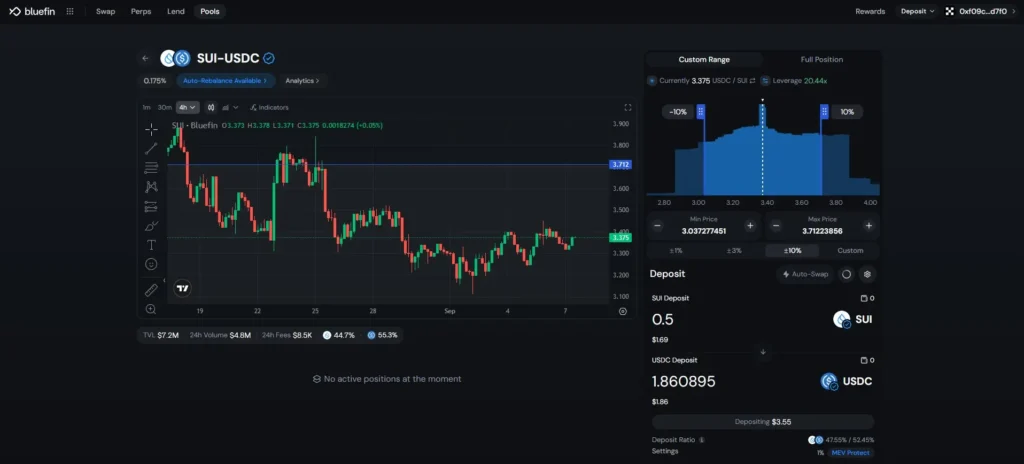
Task: Open the chart style dropdown arrow
Action: click(236, 107)
